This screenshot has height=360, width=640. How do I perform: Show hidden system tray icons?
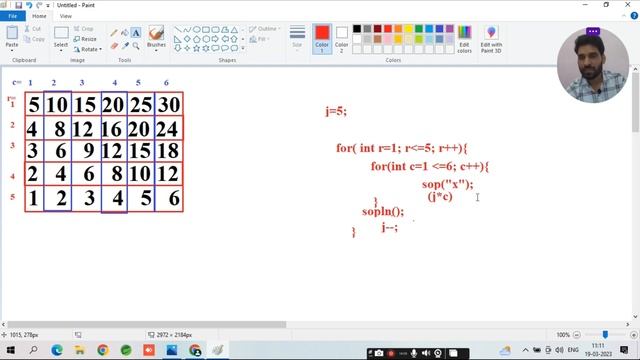point(525,350)
